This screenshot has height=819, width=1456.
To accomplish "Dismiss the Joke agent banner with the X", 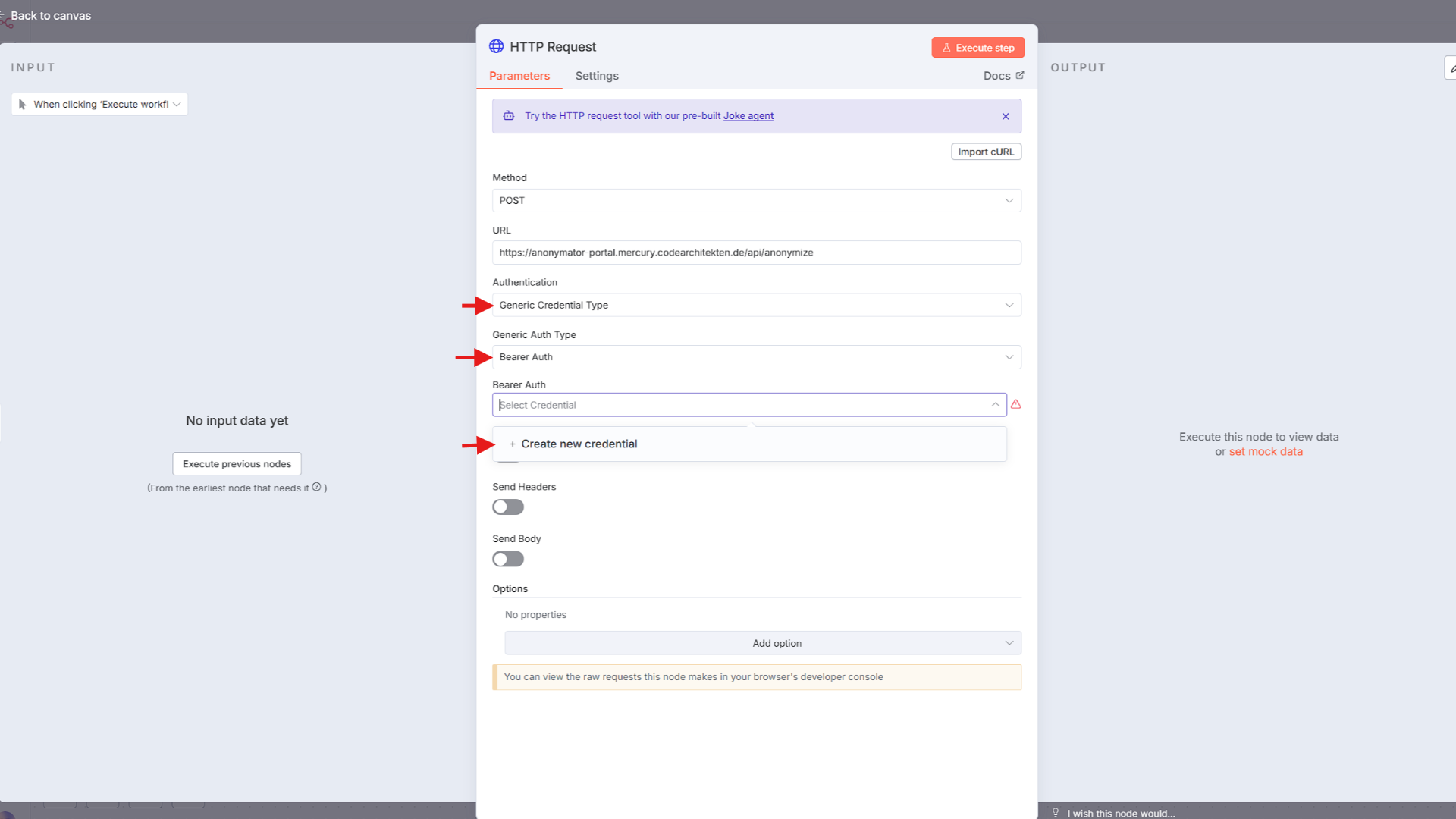I will coord(1006,116).
